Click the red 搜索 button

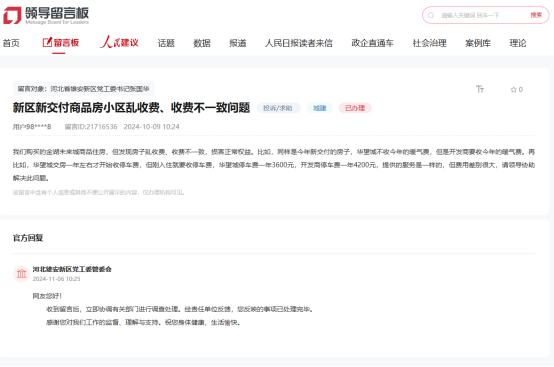pos(536,15)
